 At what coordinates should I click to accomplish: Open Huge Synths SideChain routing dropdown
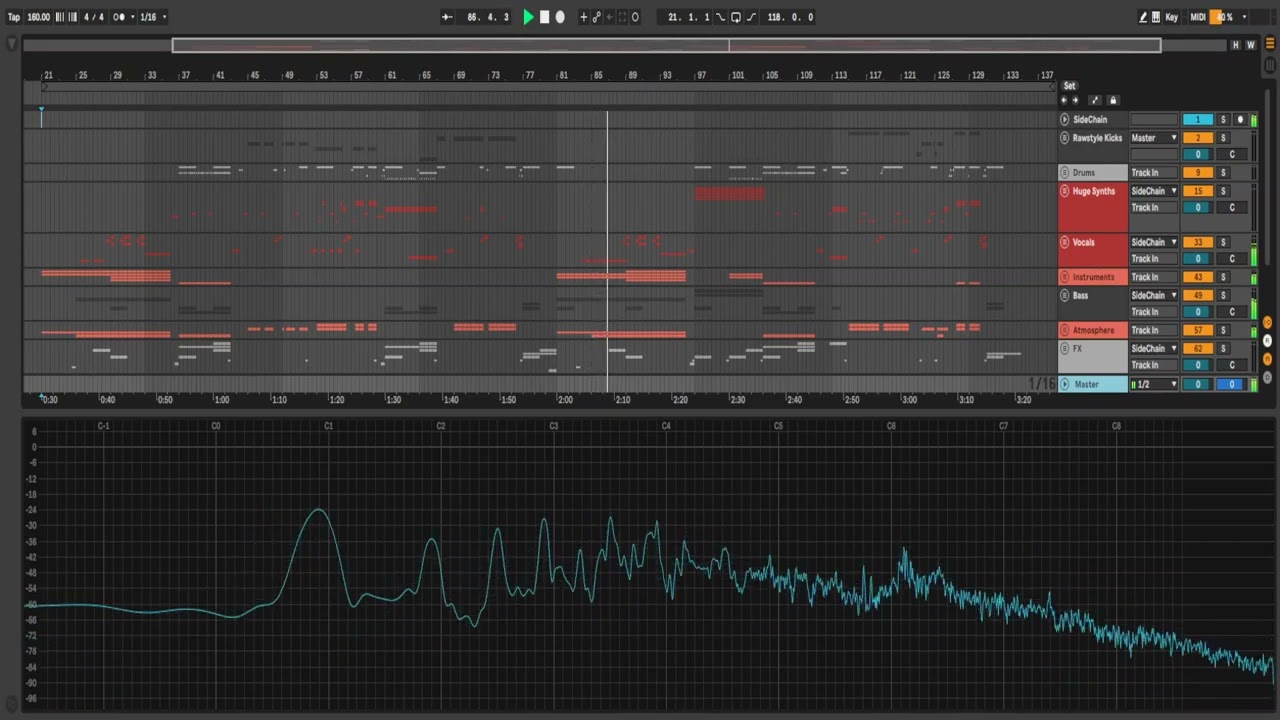point(1154,191)
